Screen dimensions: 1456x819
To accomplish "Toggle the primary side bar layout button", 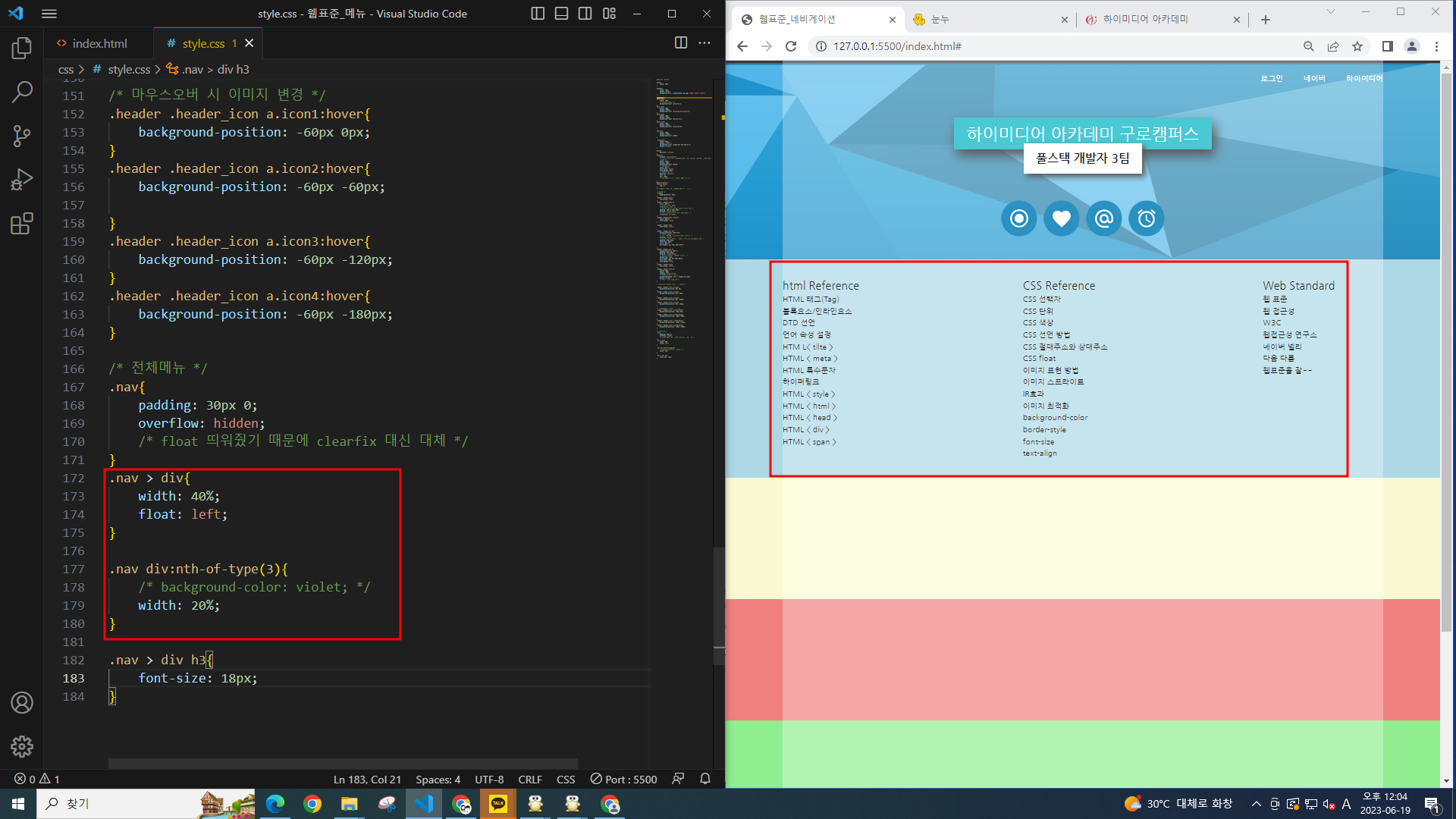I will pos(538,14).
